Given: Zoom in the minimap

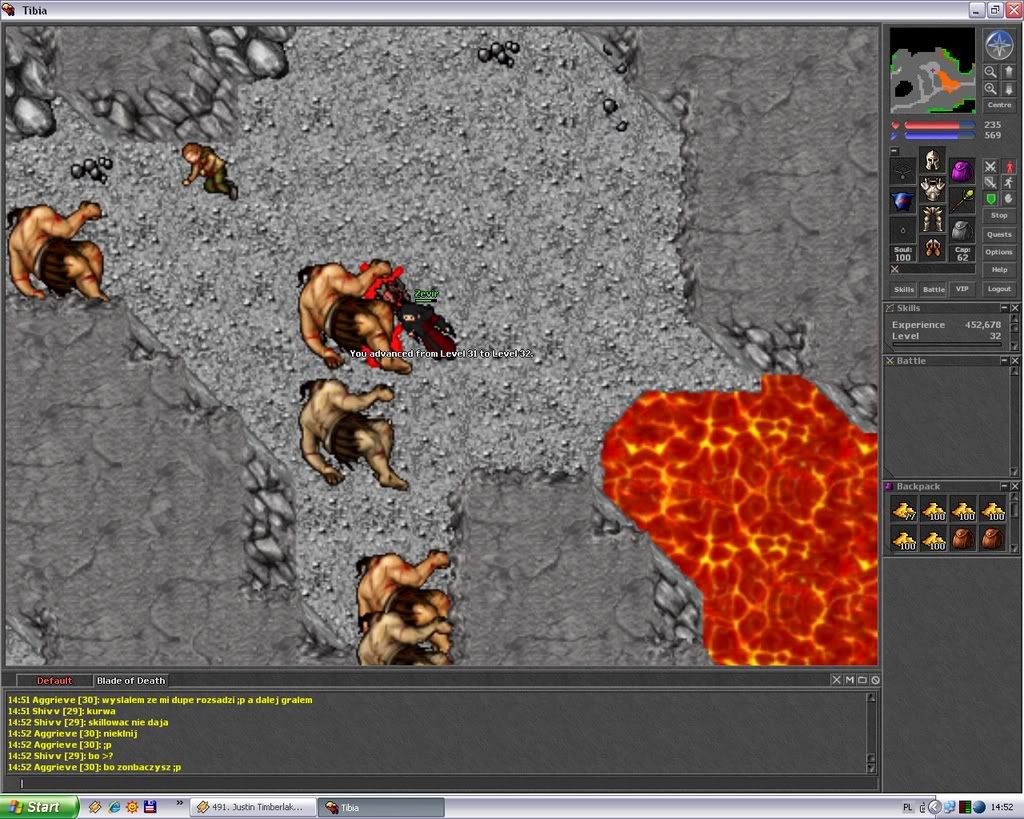Looking at the screenshot, I should [991, 89].
